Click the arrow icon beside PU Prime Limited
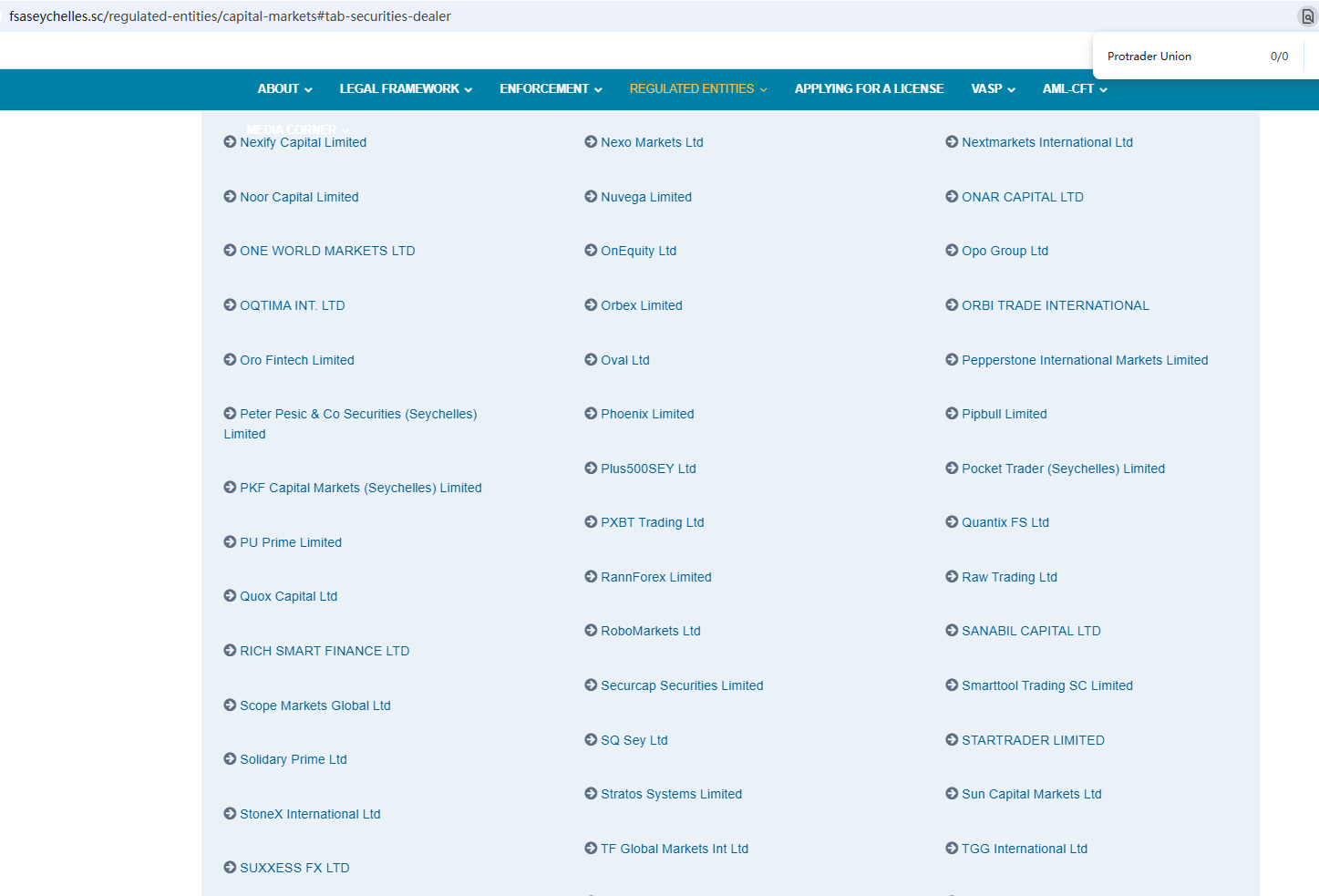The width and height of the screenshot is (1319, 896). pyautogui.click(x=230, y=541)
